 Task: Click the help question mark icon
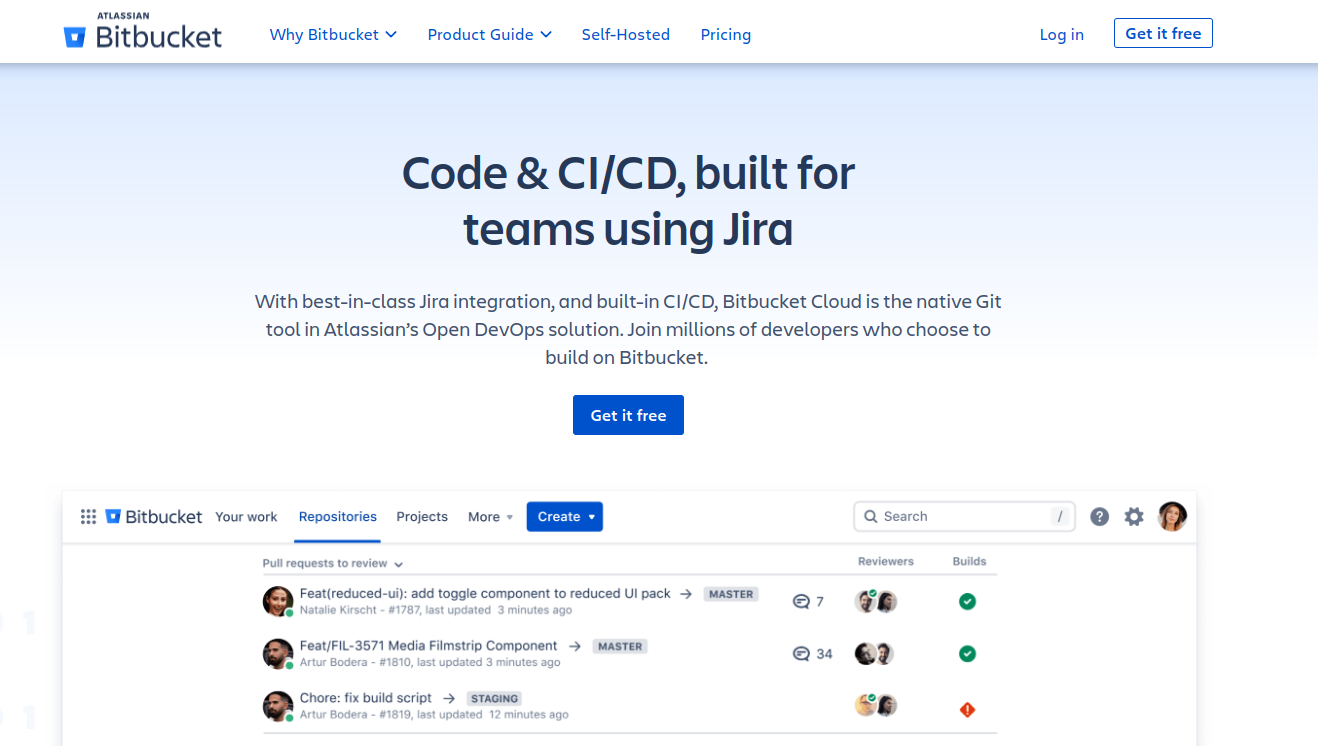pos(1099,517)
